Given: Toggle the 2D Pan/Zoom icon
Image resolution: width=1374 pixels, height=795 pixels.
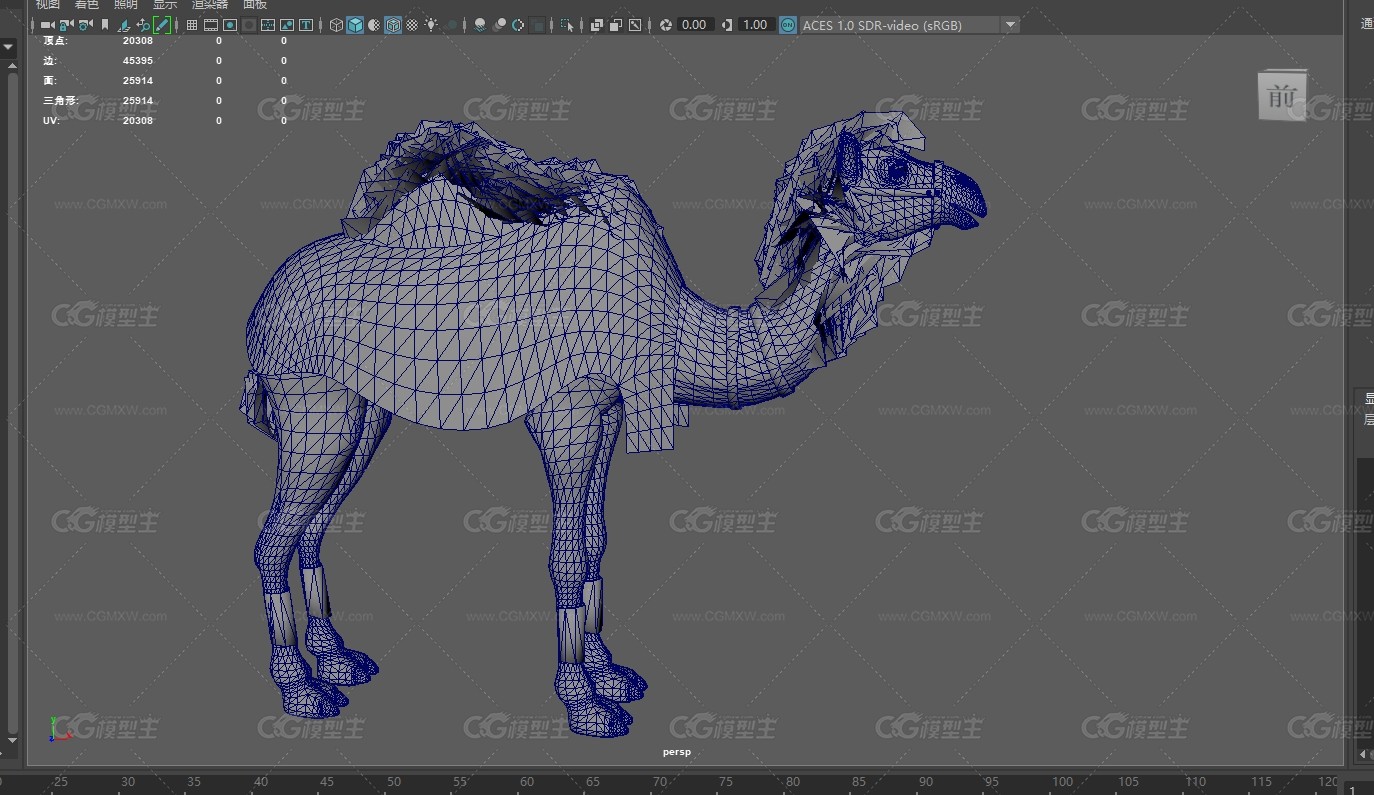Looking at the screenshot, I should tap(143, 25).
